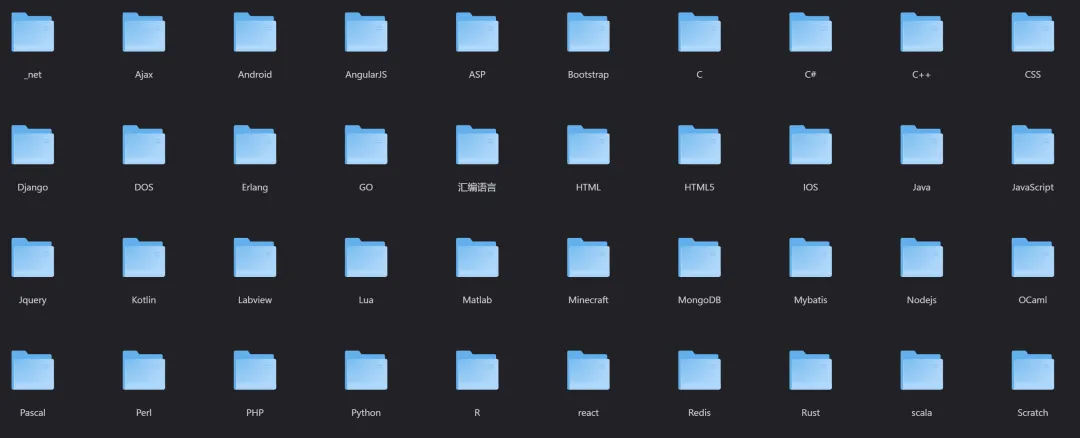Select the _net folder icon
The height and width of the screenshot is (438, 1080).
coord(32,32)
